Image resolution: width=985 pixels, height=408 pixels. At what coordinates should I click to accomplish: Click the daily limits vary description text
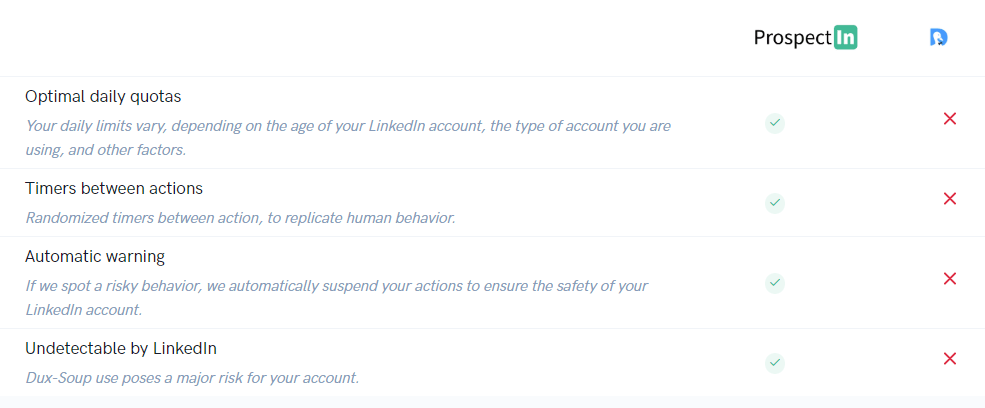click(348, 138)
